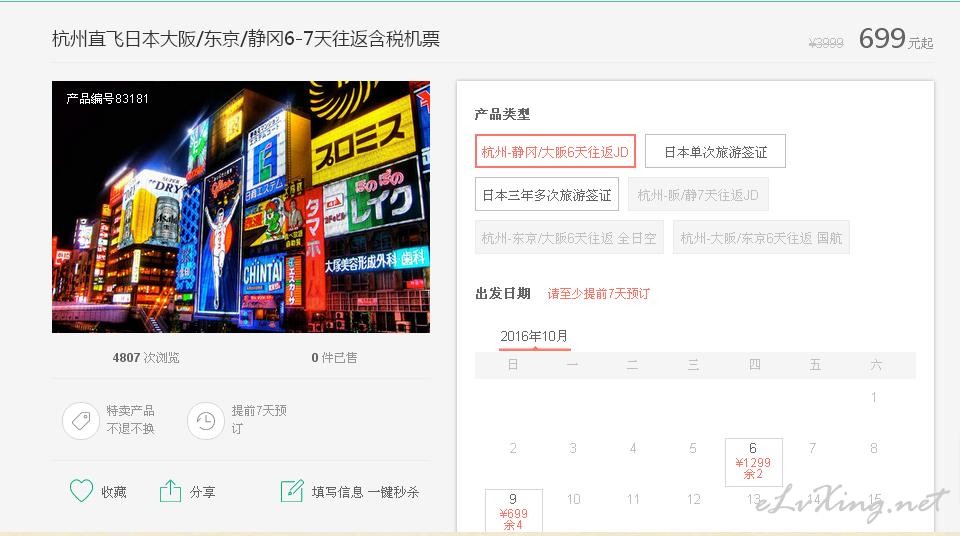Screen dimensions: 960x536
Task: Pick October 6 priced ¥1299
Action: (753, 462)
